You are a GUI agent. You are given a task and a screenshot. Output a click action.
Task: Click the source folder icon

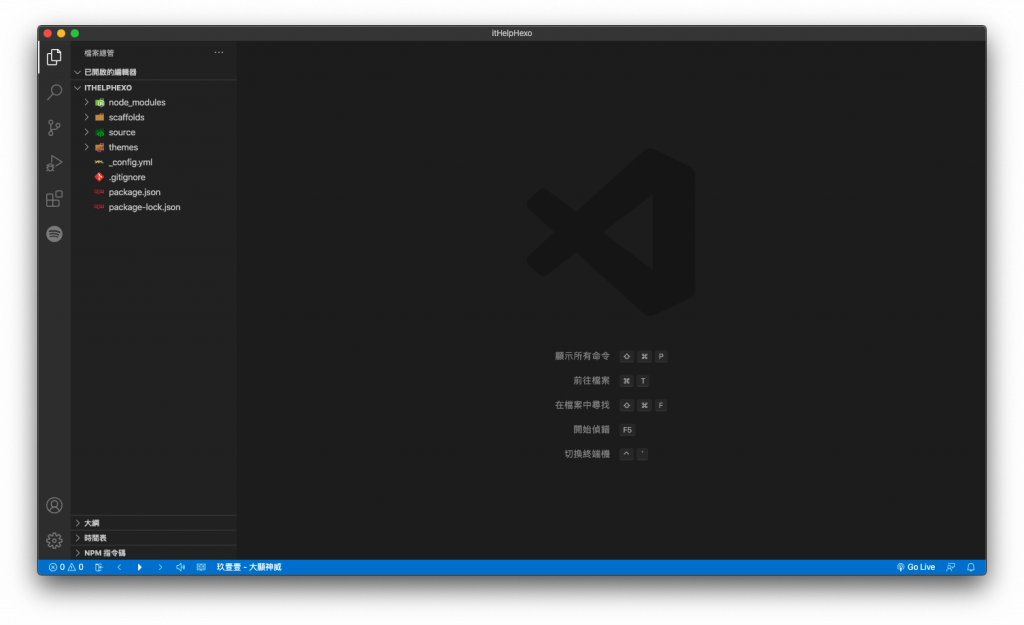(x=99, y=133)
